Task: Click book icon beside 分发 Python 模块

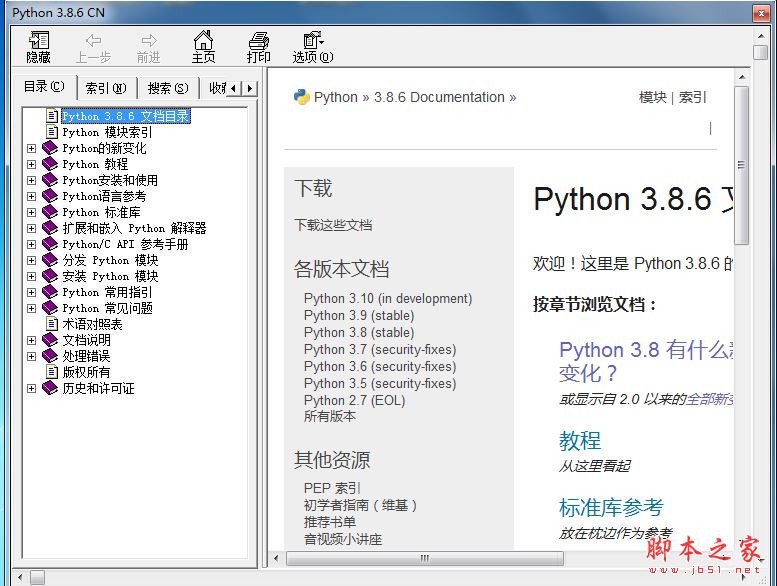Action: click(x=50, y=260)
